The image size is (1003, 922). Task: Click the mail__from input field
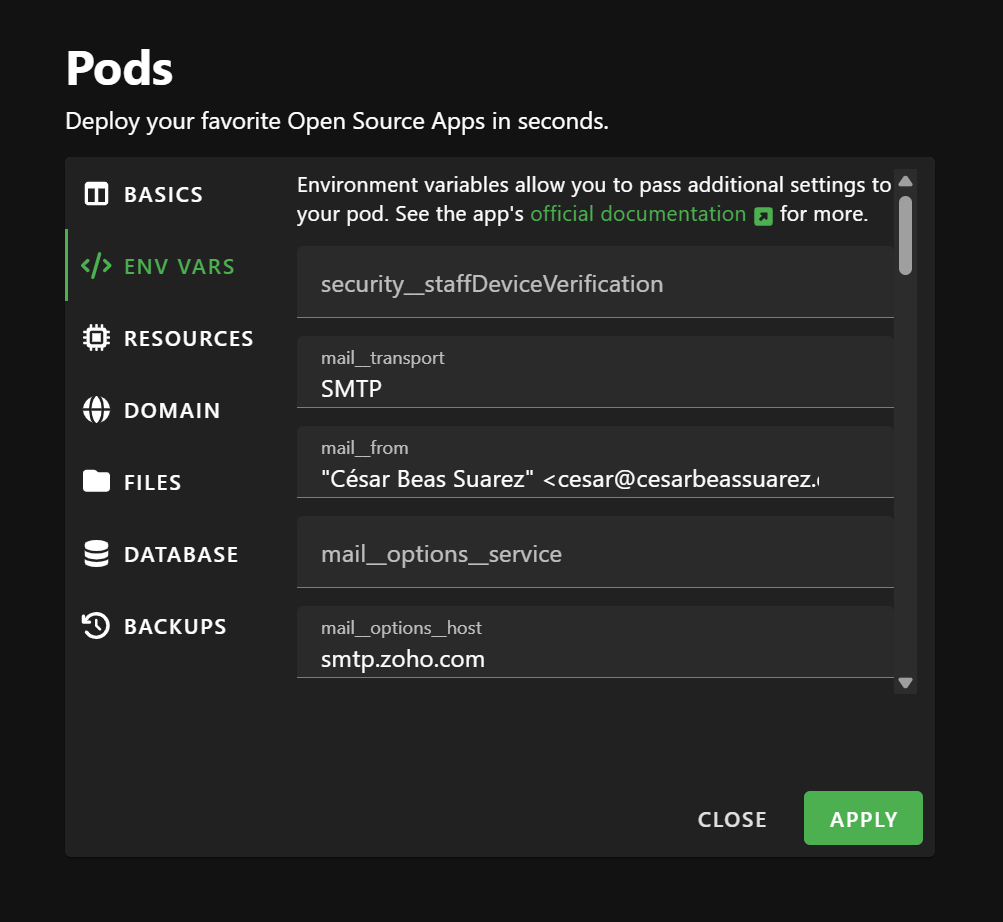pyautogui.click(x=595, y=478)
